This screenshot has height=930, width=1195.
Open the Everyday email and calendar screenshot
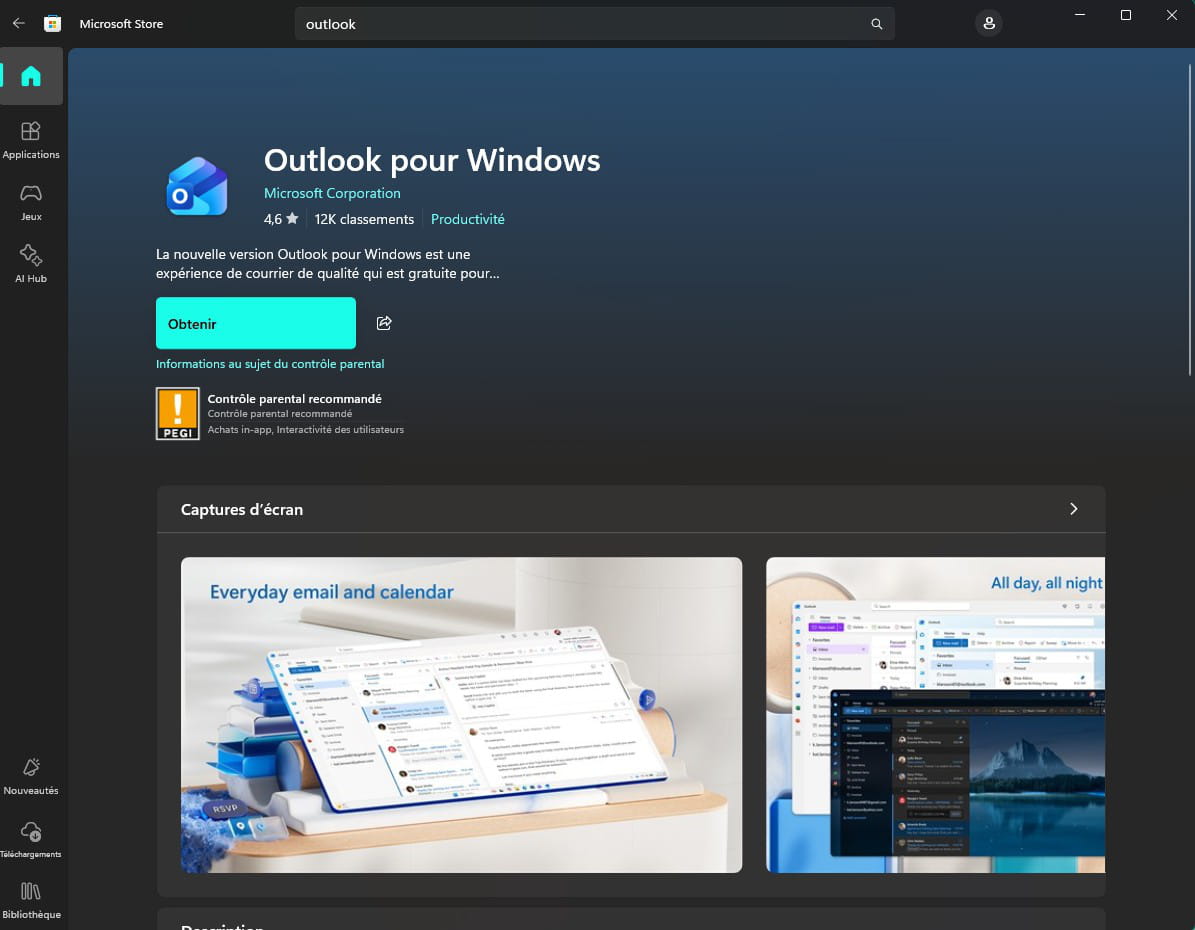(461, 715)
